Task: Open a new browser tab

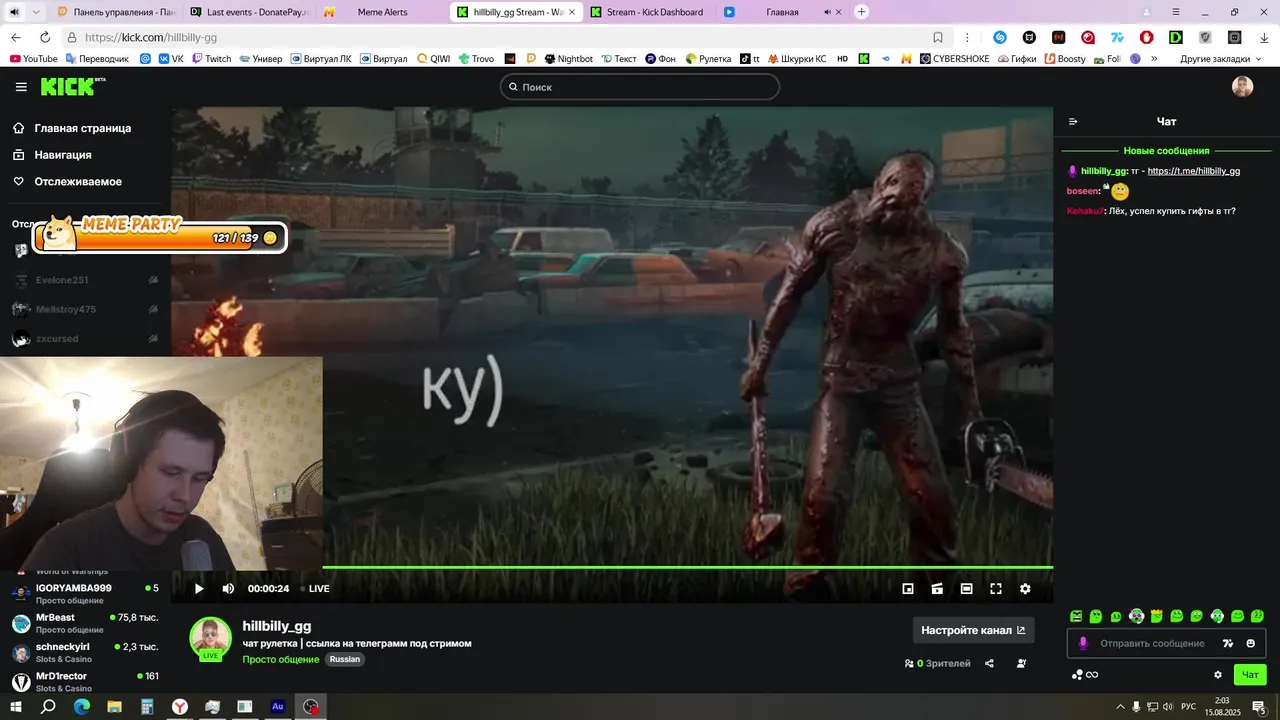Action: pyautogui.click(x=862, y=12)
